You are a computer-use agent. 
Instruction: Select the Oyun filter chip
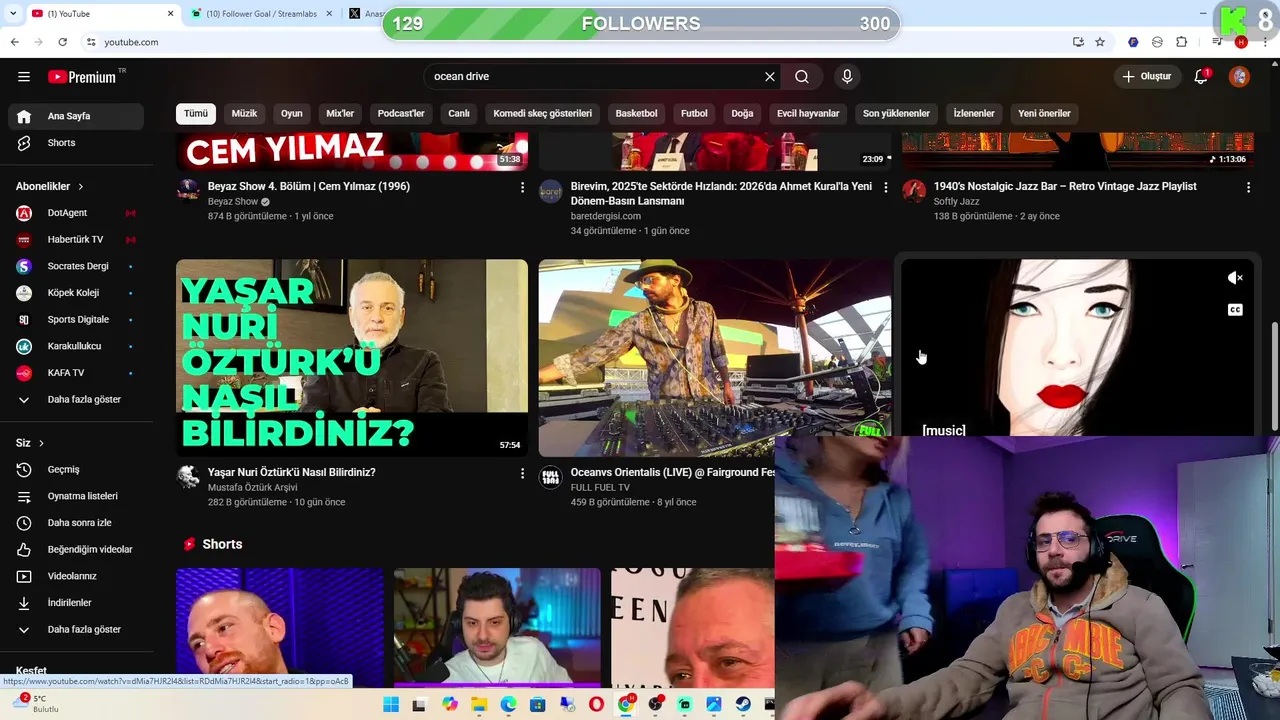(x=291, y=113)
